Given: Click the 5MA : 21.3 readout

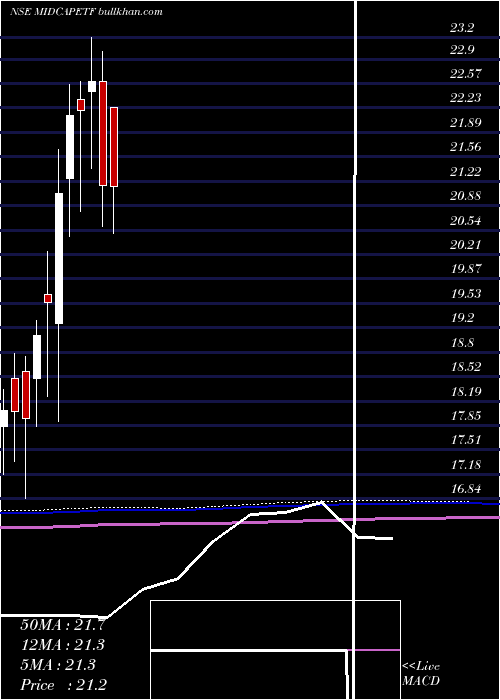Looking at the screenshot, I should 58,665.
